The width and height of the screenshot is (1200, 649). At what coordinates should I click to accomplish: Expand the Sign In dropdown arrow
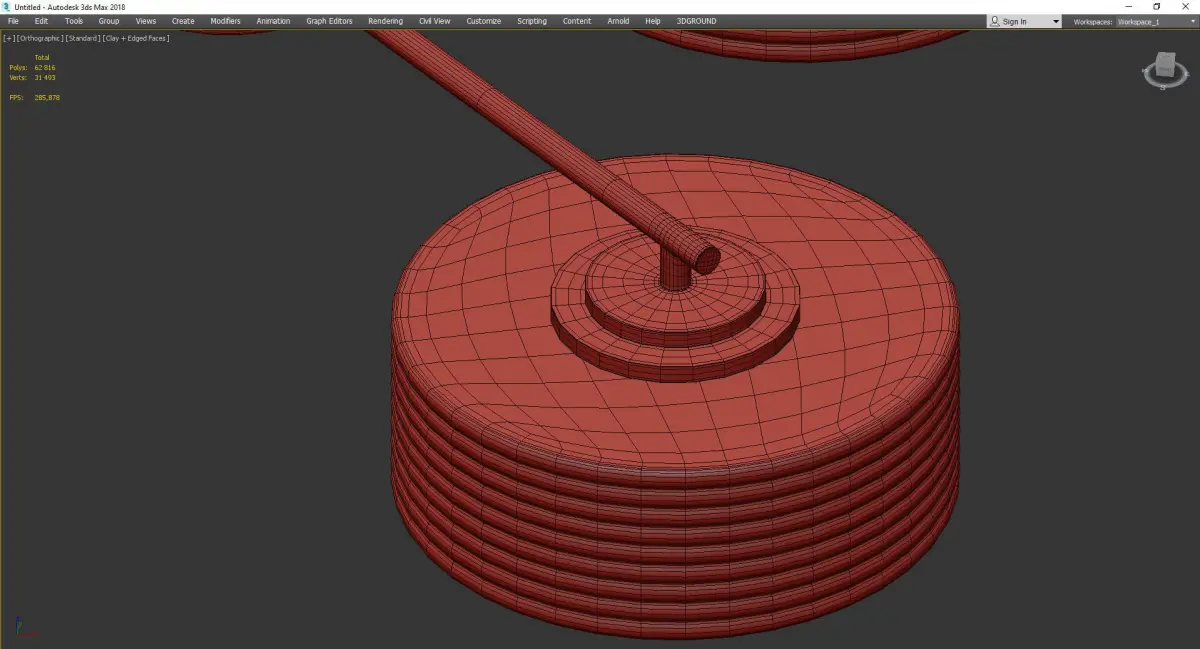(1055, 22)
